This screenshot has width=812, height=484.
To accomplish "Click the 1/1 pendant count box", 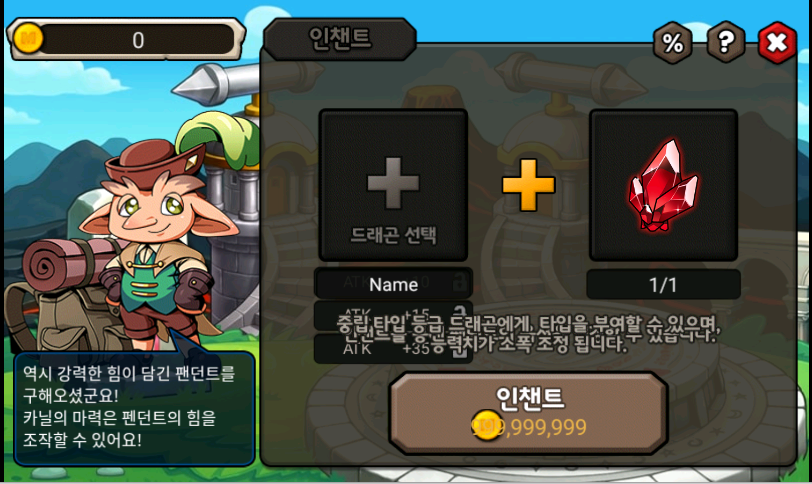I will 663,284.
